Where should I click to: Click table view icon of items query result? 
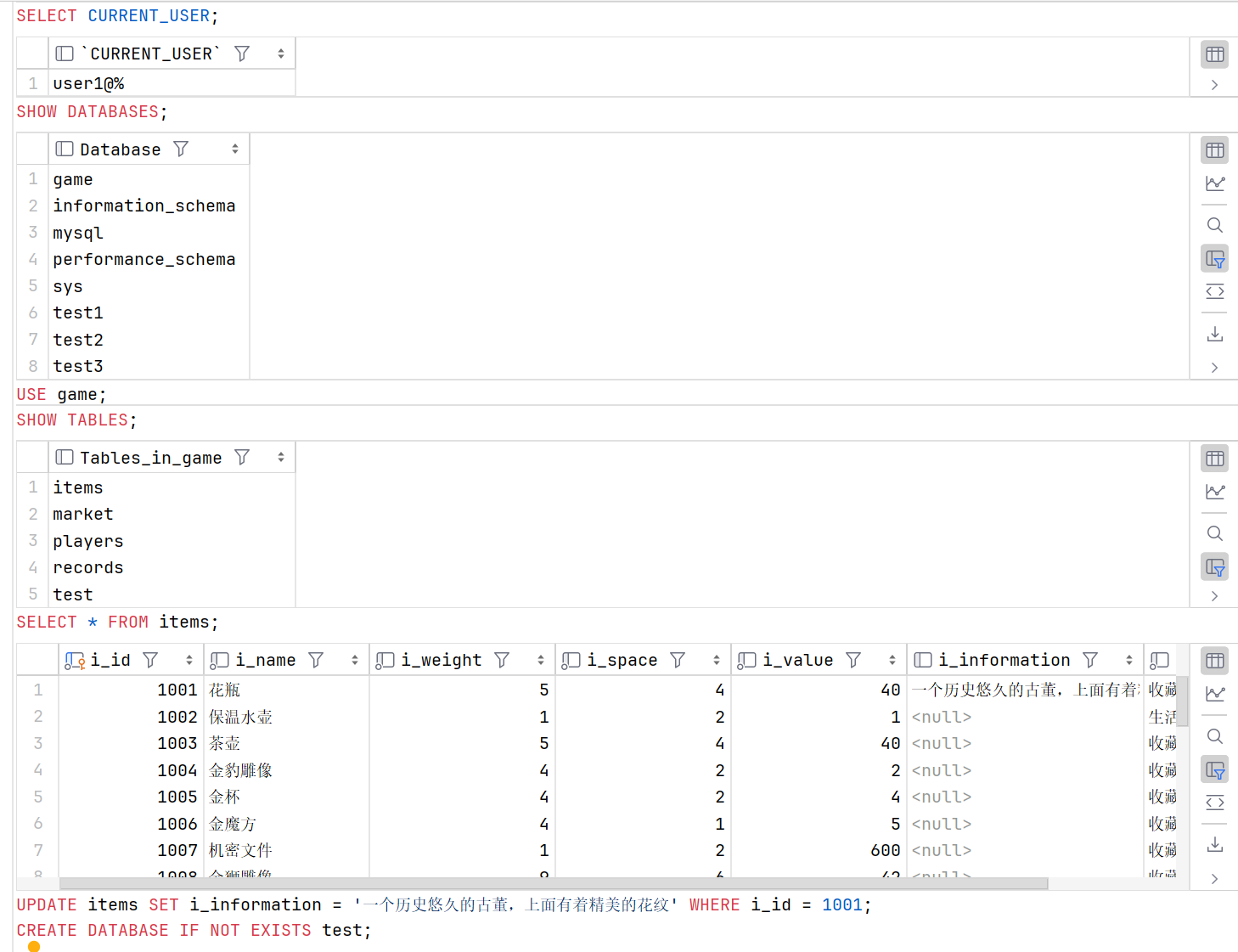(1215, 661)
